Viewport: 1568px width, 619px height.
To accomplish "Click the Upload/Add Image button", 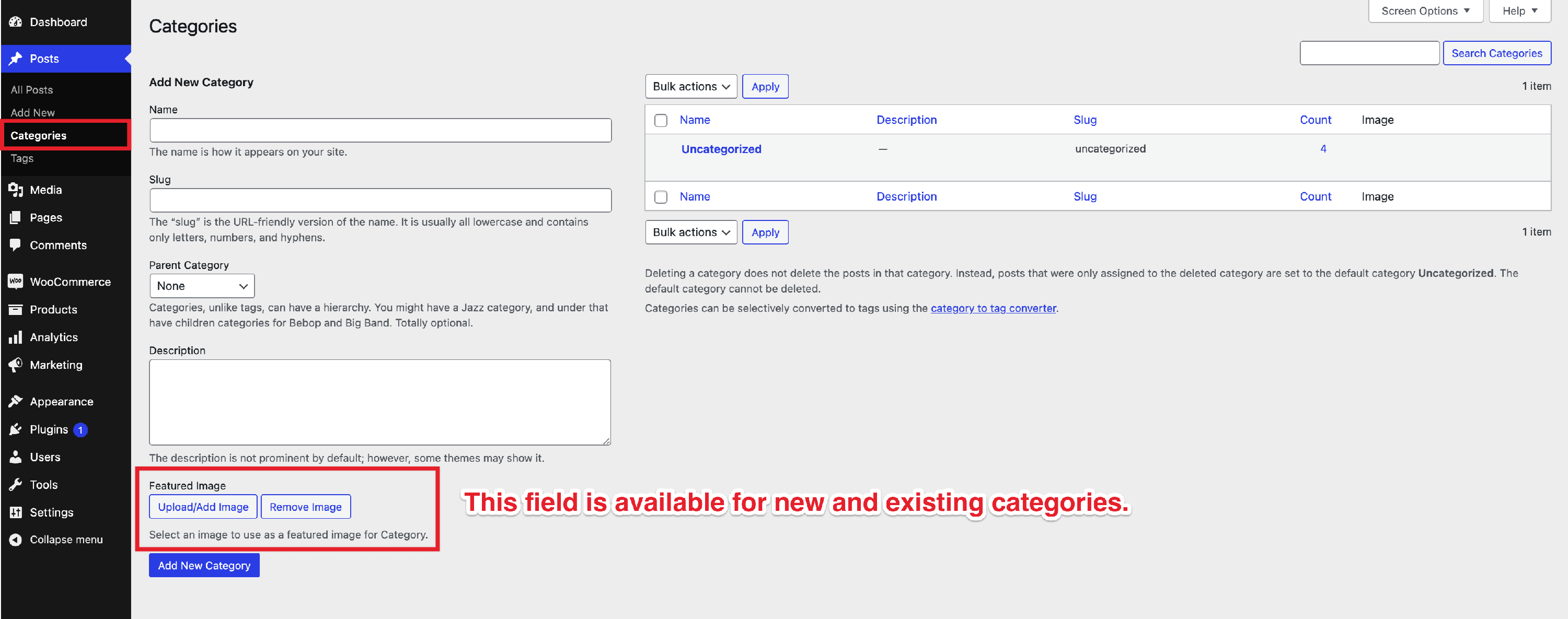I will (203, 507).
